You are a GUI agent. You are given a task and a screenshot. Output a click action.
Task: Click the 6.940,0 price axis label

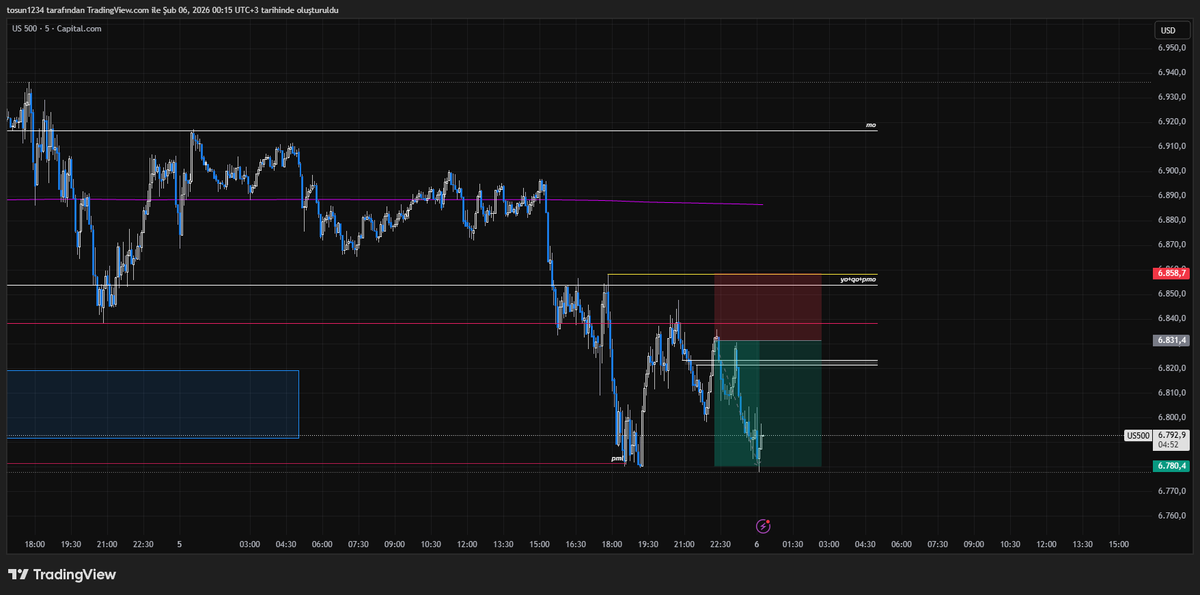point(1172,73)
